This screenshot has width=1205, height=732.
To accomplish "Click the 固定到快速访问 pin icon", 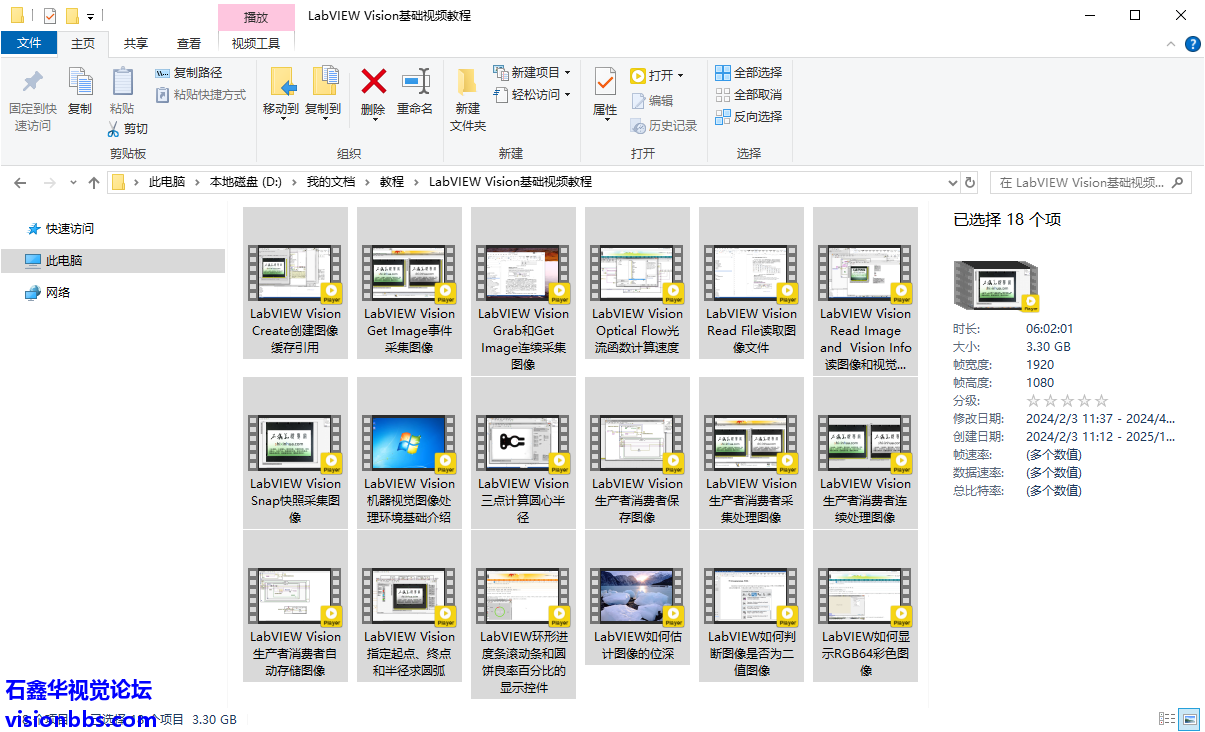I will [x=33, y=81].
